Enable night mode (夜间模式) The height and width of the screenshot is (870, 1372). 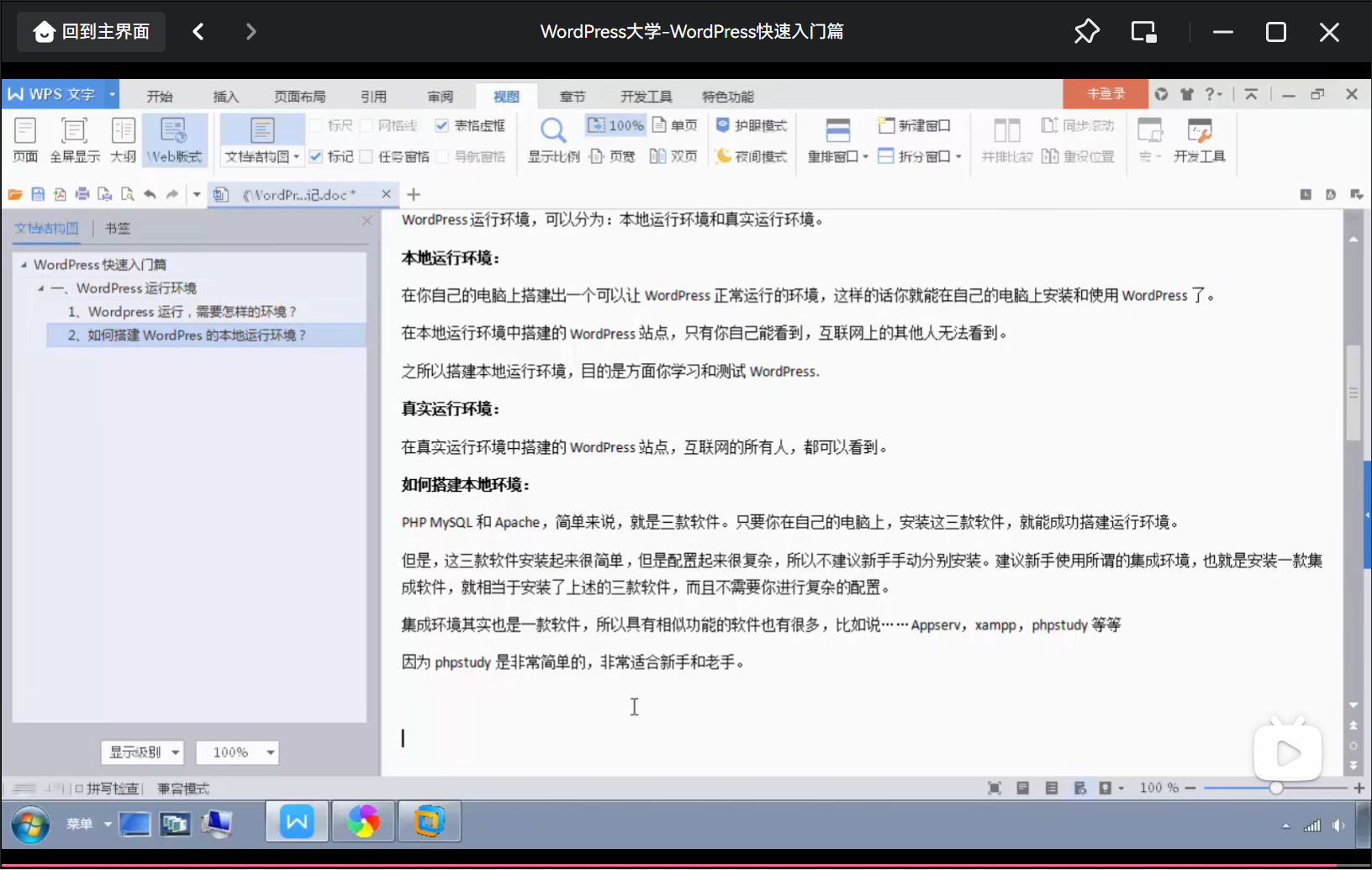(751, 156)
